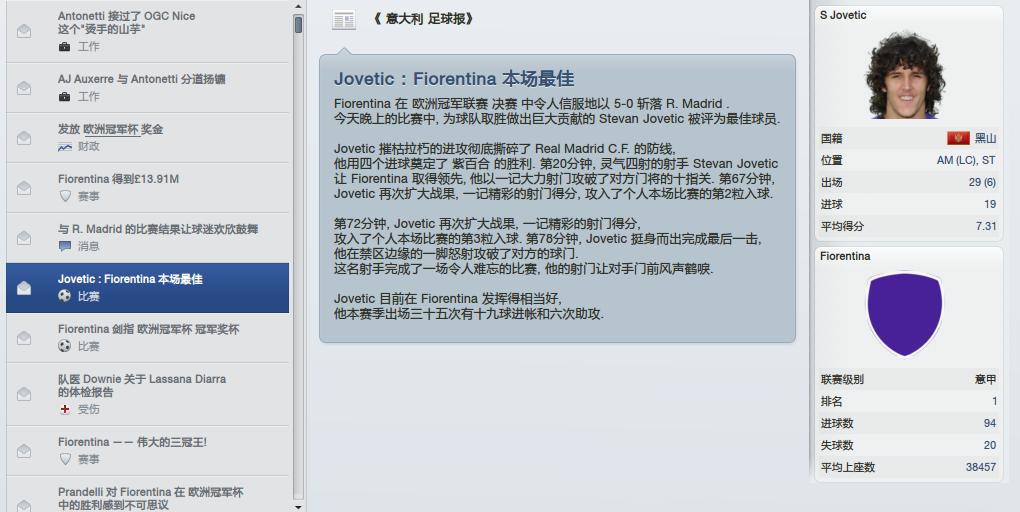Click envelope icon beside 伟大的三冠王 message
The image size is (1020, 512).
coord(24,451)
